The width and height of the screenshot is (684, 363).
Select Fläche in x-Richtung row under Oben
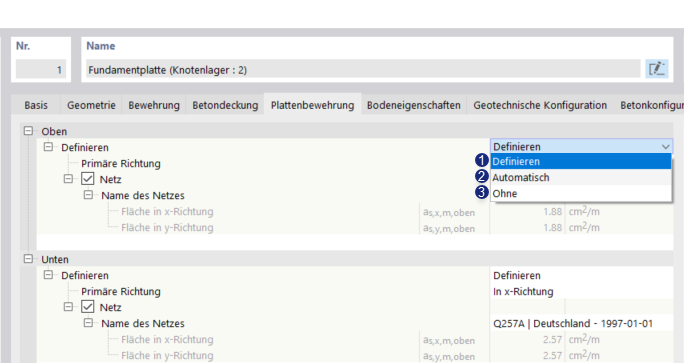(x=167, y=212)
